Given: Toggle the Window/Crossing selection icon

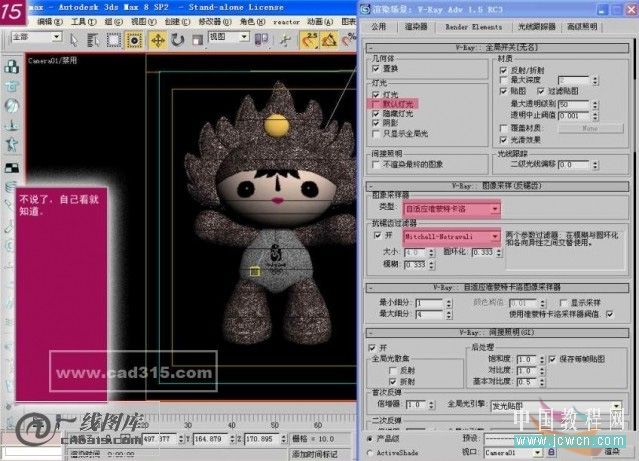Looking at the screenshot, I should pyautogui.click(x=134, y=40).
